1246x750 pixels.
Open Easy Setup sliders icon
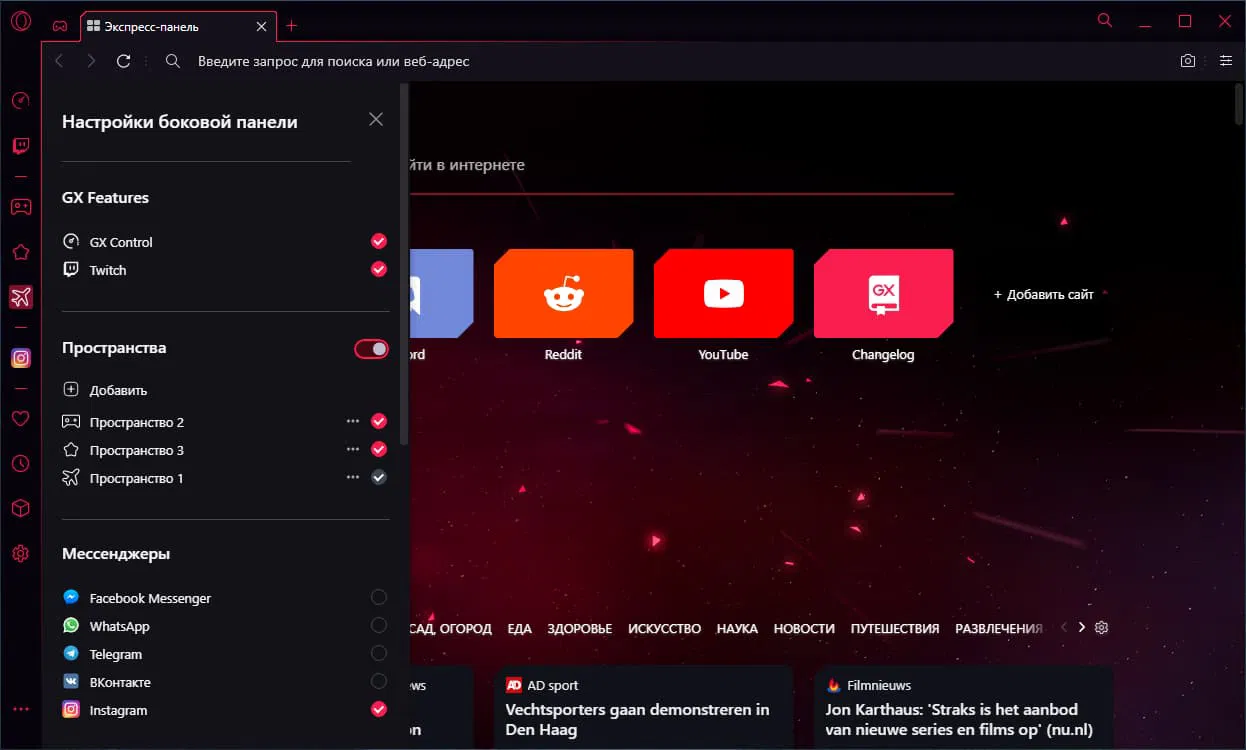click(x=1226, y=61)
